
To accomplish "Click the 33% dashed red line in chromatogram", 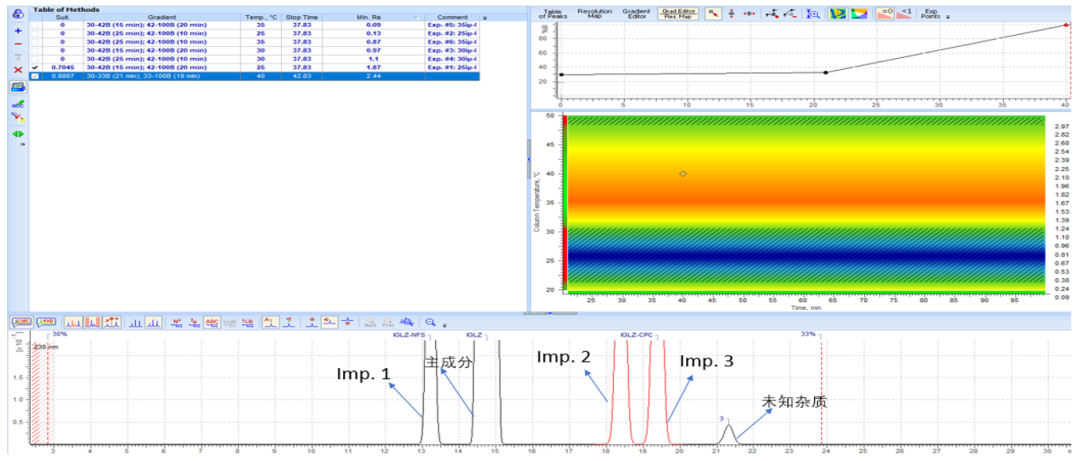I will [x=822, y=389].
